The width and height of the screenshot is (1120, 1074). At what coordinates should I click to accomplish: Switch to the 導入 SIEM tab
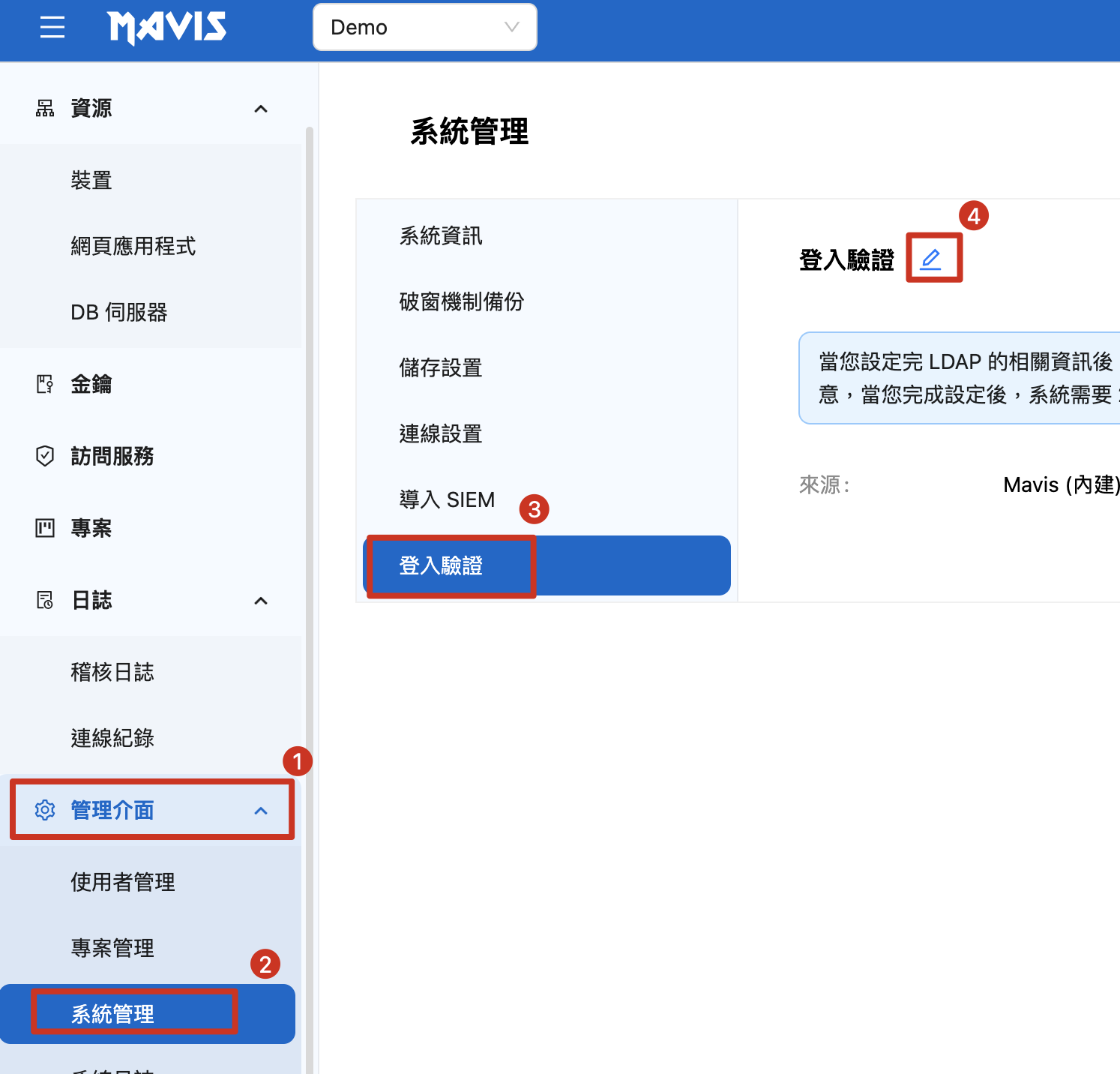pyautogui.click(x=447, y=499)
